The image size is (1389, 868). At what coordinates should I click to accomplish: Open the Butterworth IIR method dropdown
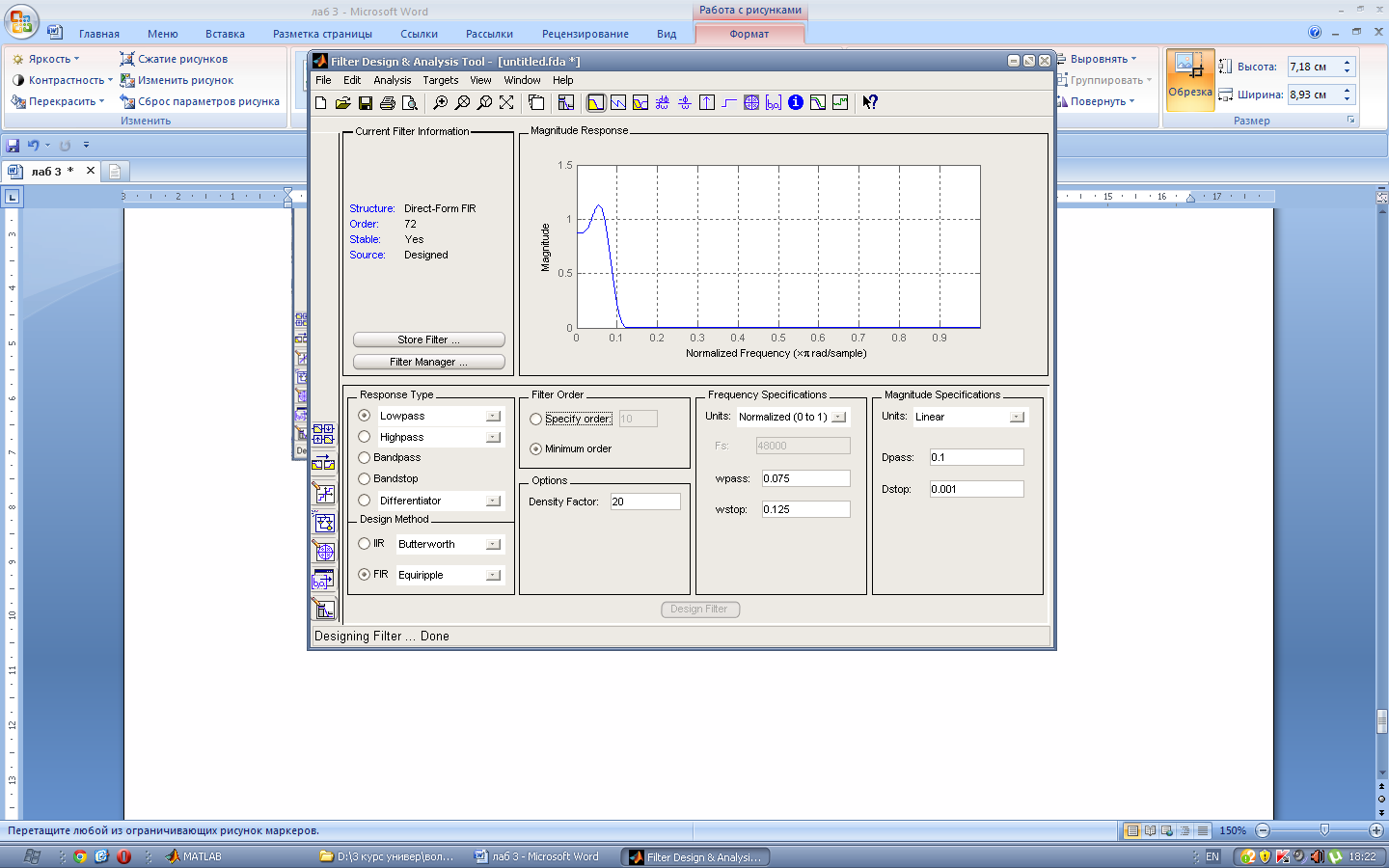(494, 544)
